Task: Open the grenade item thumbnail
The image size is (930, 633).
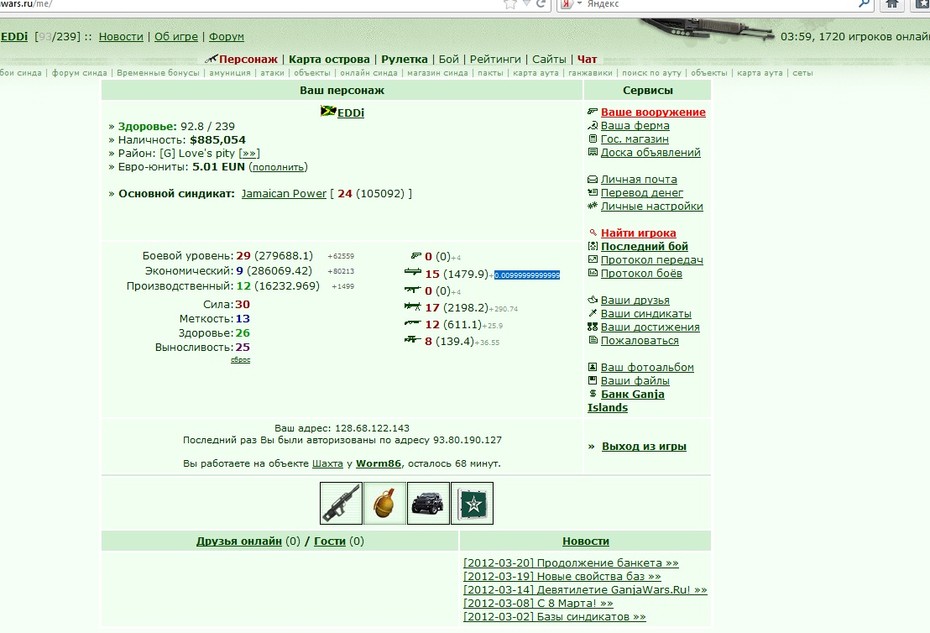Action: (x=385, y=503)
